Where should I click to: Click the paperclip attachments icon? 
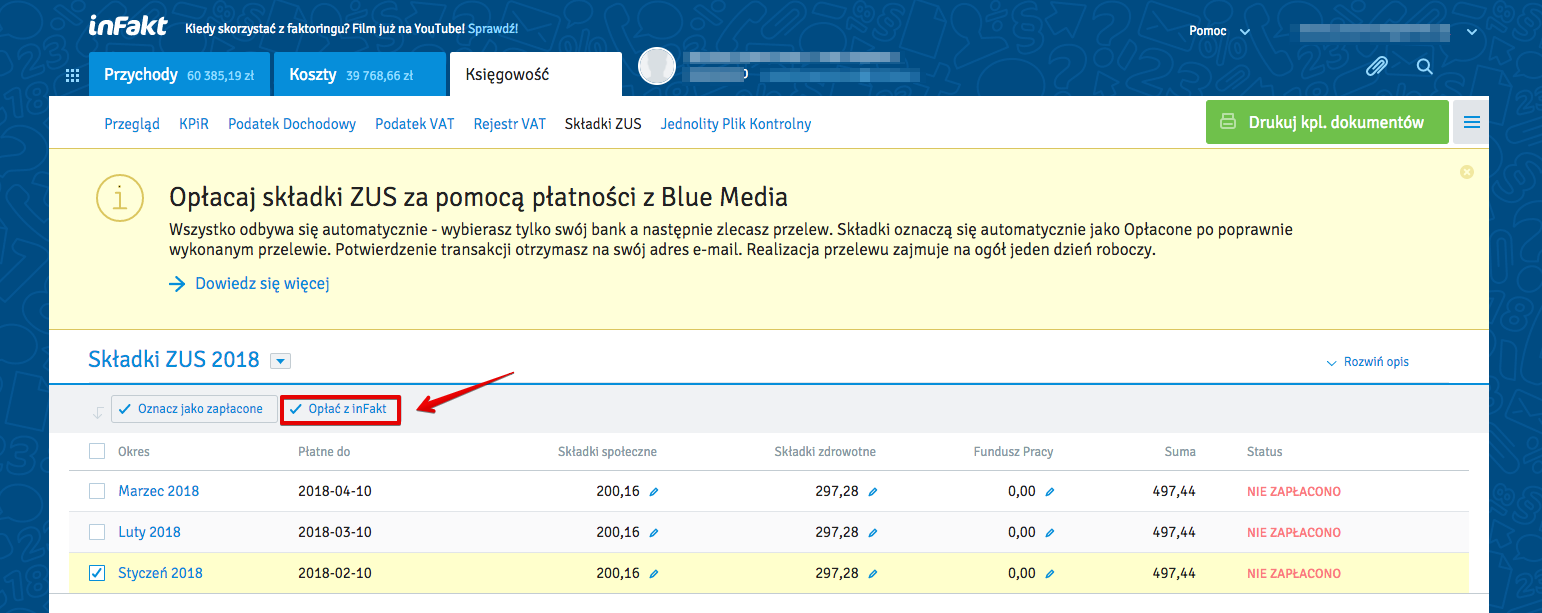click(1377, 67)
